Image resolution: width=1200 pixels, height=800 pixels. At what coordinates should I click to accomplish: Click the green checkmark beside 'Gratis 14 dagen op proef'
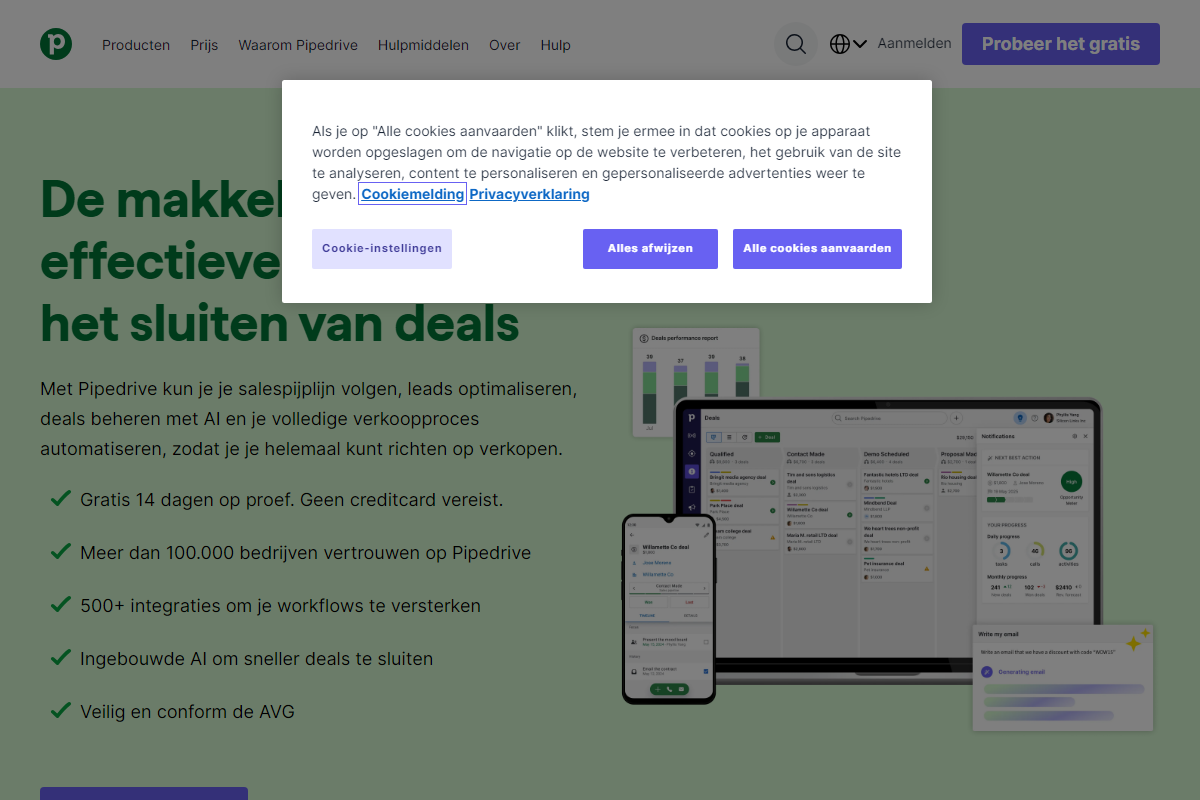coord(60,499)
